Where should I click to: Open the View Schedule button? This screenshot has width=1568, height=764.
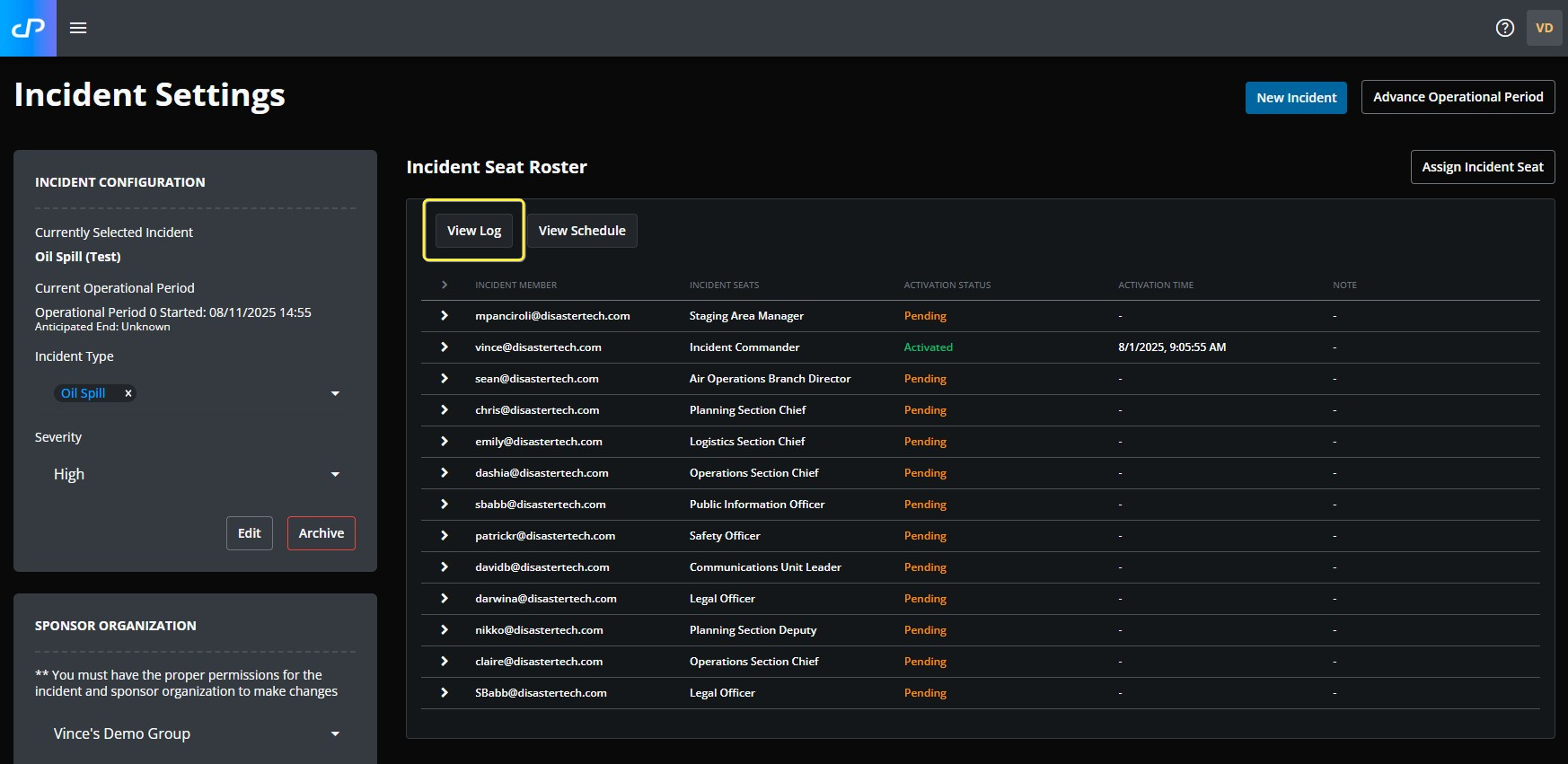coord(582,231)
